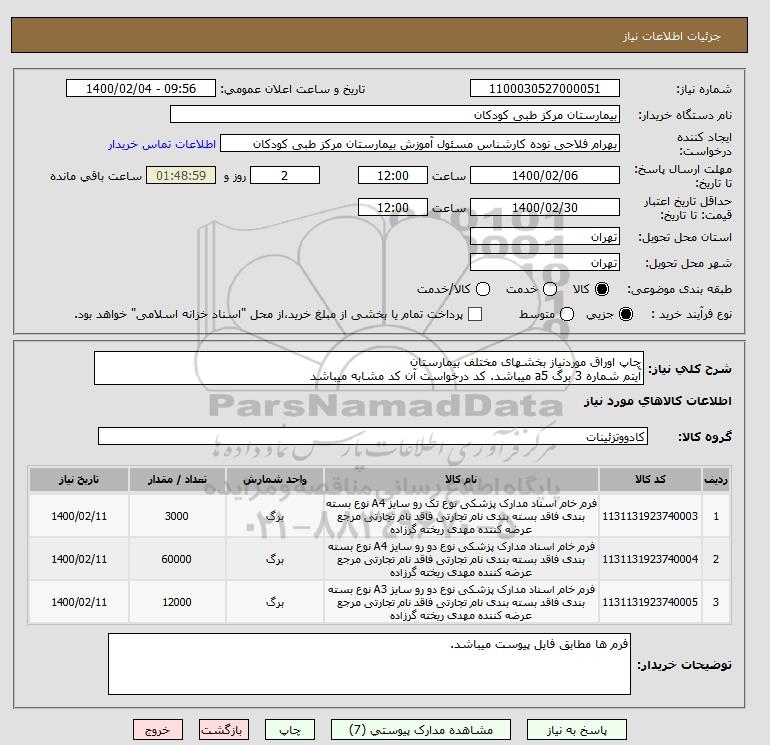Click the announcement date field 1400/02/04 - 09:56
Viewport: 770px width, 745px height.
coord(140,88)
